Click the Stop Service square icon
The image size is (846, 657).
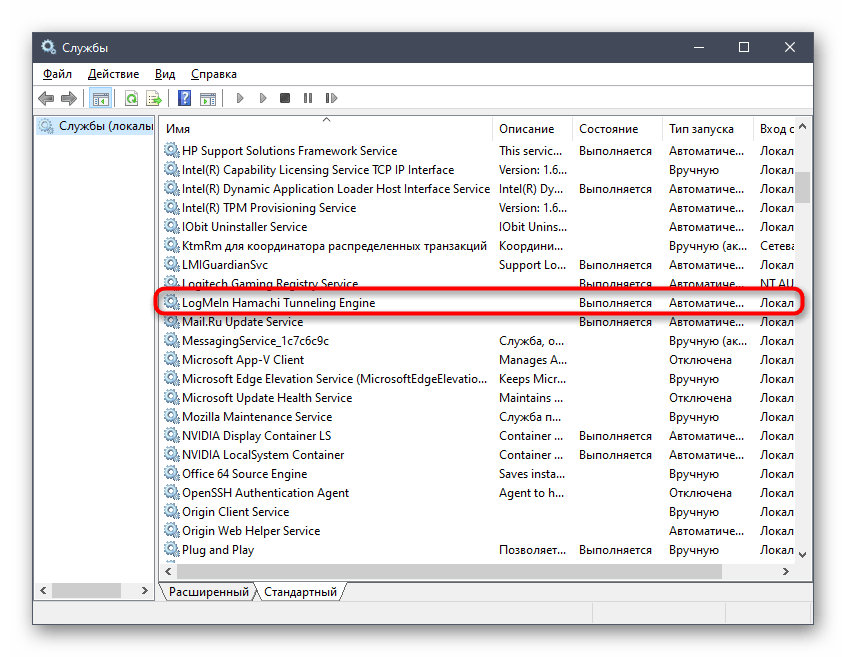click(x=285, y=98)
